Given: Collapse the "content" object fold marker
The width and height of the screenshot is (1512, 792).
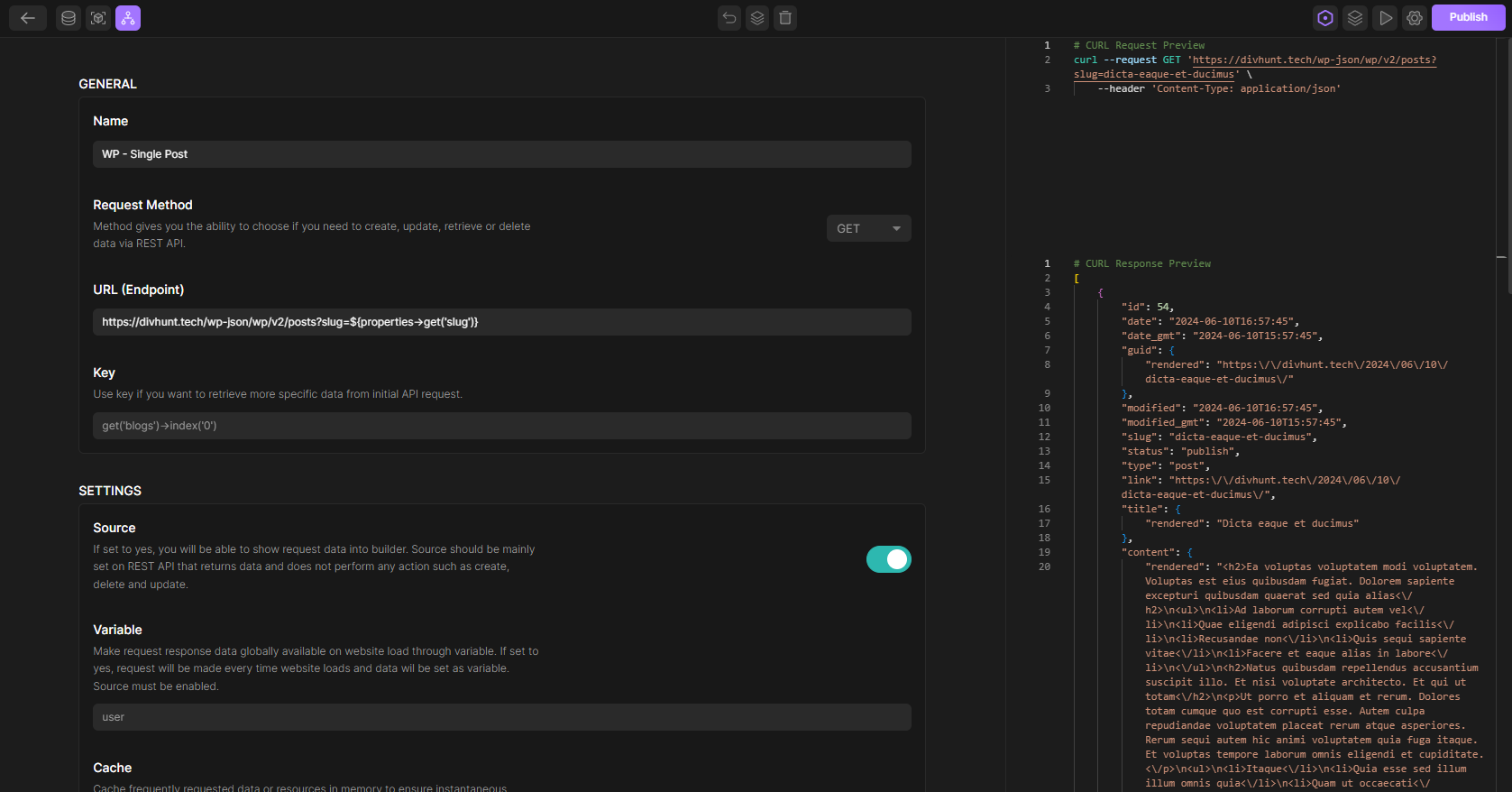Looking at the screenshot, I should (x=1190, y=552).
